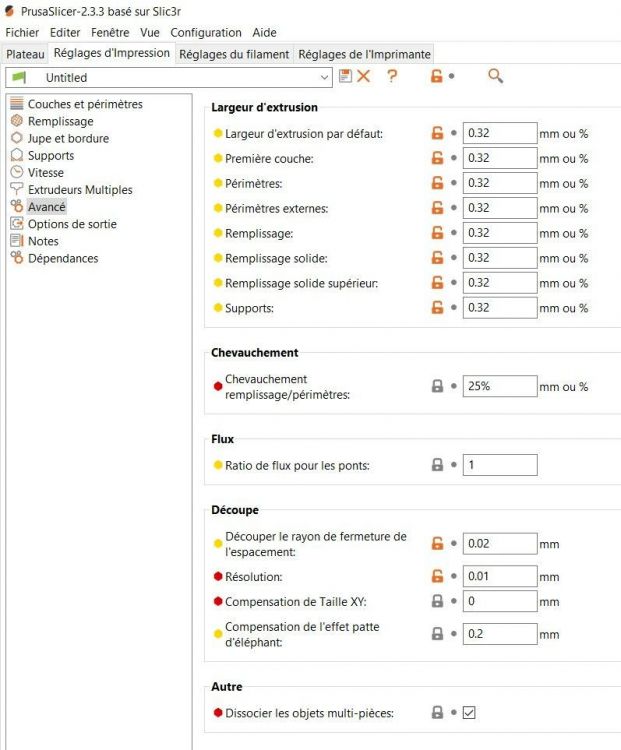Click the Première couche width field
This screenshot has width=621, height=750.
pyautogui.click(x=500, y=158)
